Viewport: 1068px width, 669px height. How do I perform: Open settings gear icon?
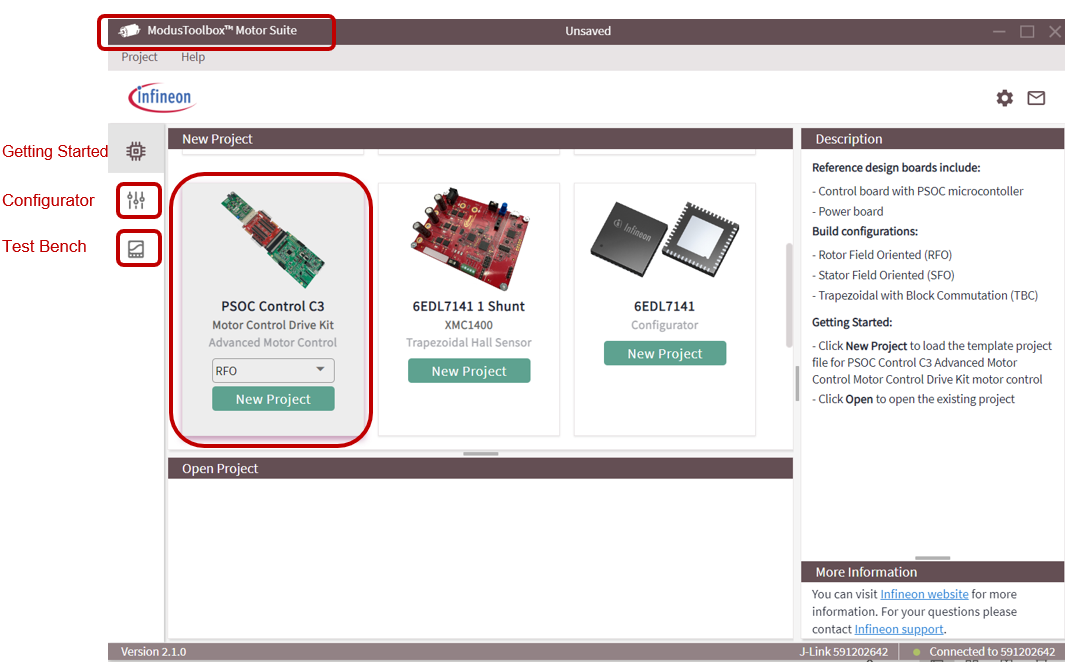[x=1005, y=98]
